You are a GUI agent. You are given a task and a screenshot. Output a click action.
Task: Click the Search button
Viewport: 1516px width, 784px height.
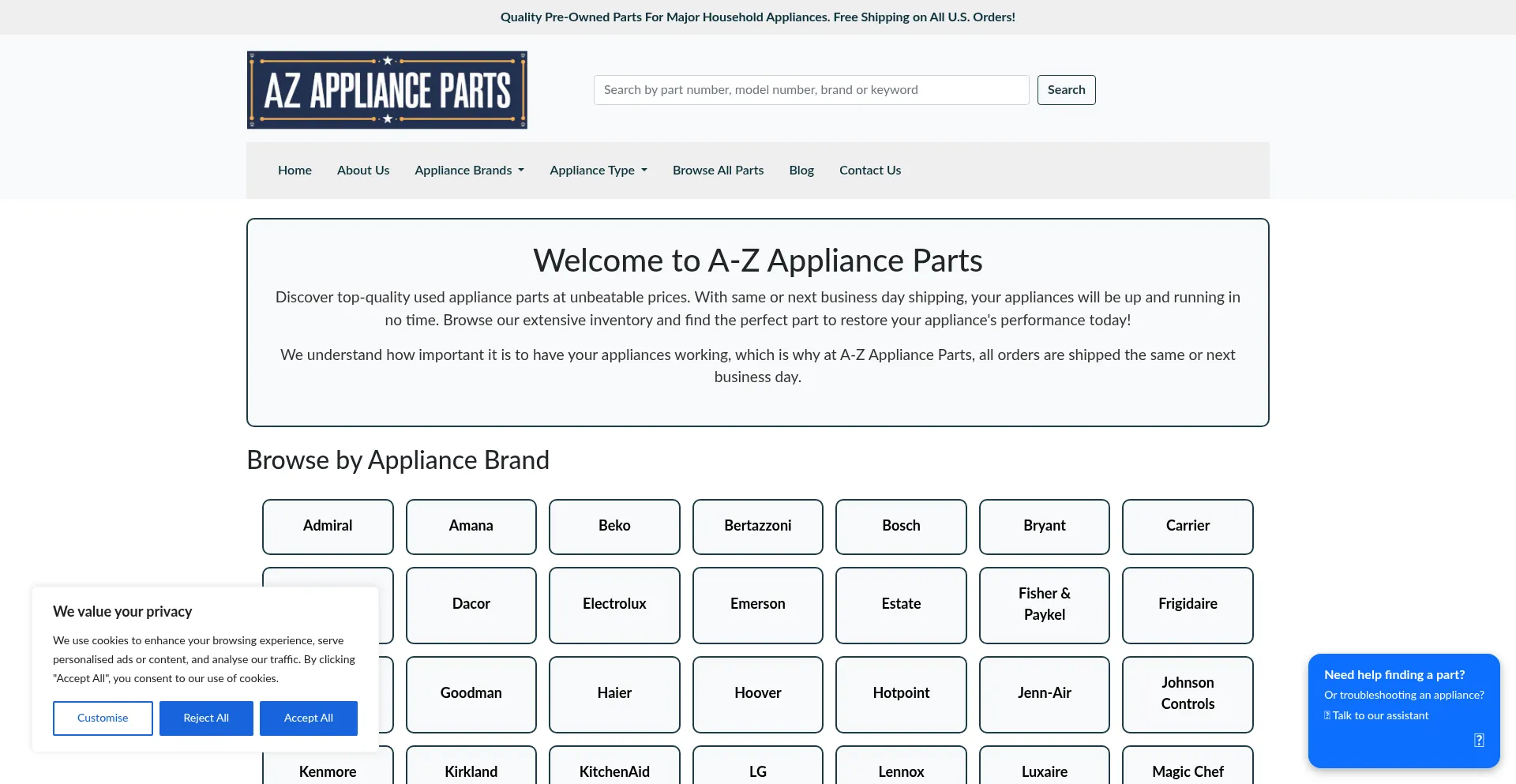point(1066,90)
